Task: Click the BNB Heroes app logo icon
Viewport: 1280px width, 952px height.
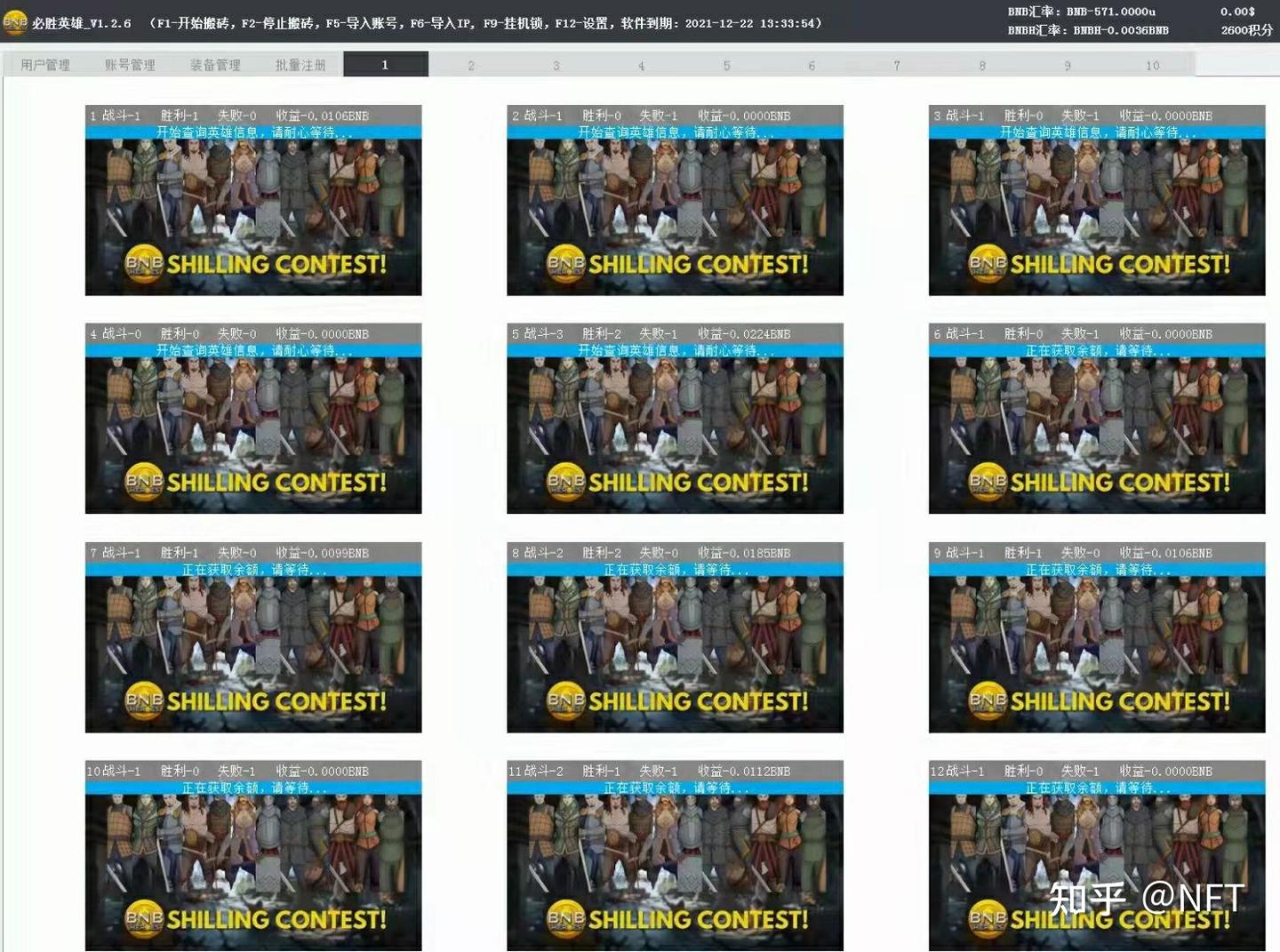Action: click(x=15, y=22)
